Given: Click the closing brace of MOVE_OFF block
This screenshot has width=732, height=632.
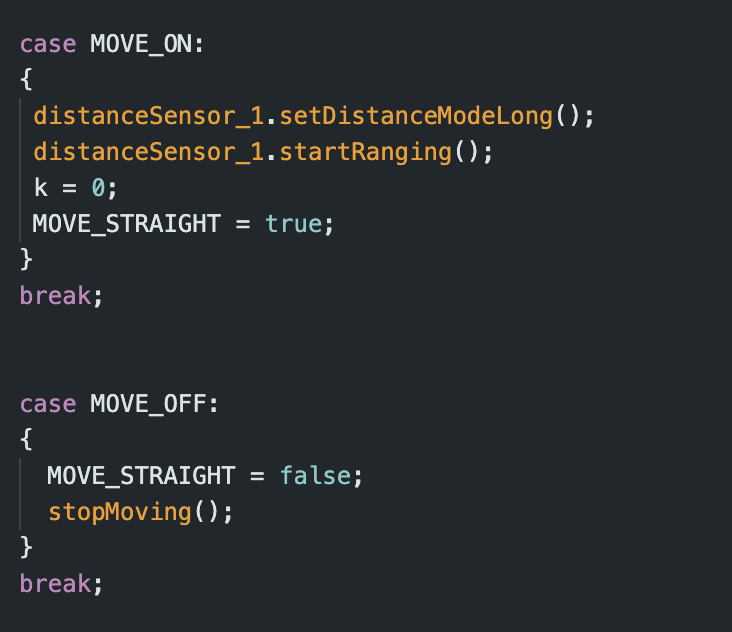Looking at the screenshot, I should [x=26, y=547].
